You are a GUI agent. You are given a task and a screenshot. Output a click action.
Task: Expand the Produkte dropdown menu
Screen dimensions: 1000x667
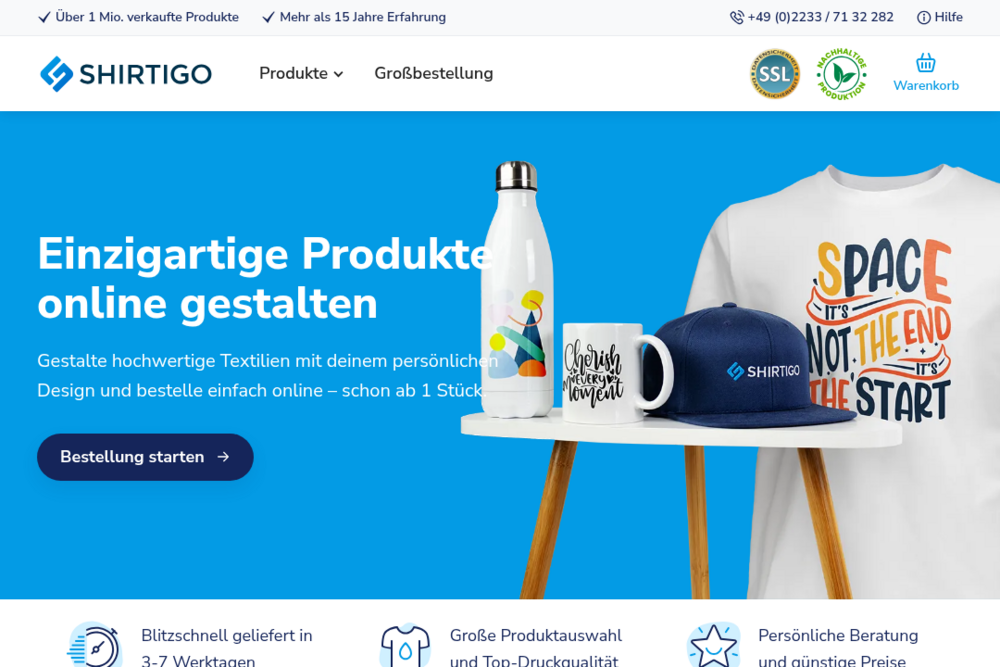click(301, 73)
